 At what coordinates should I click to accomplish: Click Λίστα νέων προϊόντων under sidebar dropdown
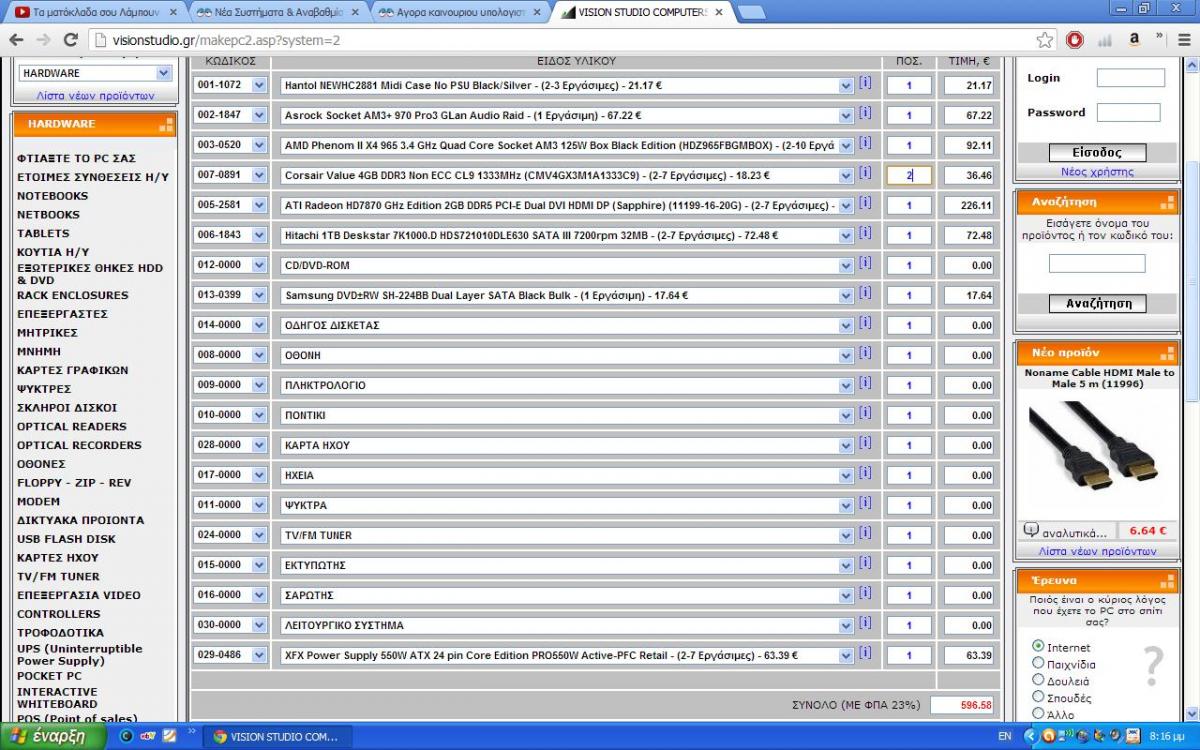click(x=95, y=96)
